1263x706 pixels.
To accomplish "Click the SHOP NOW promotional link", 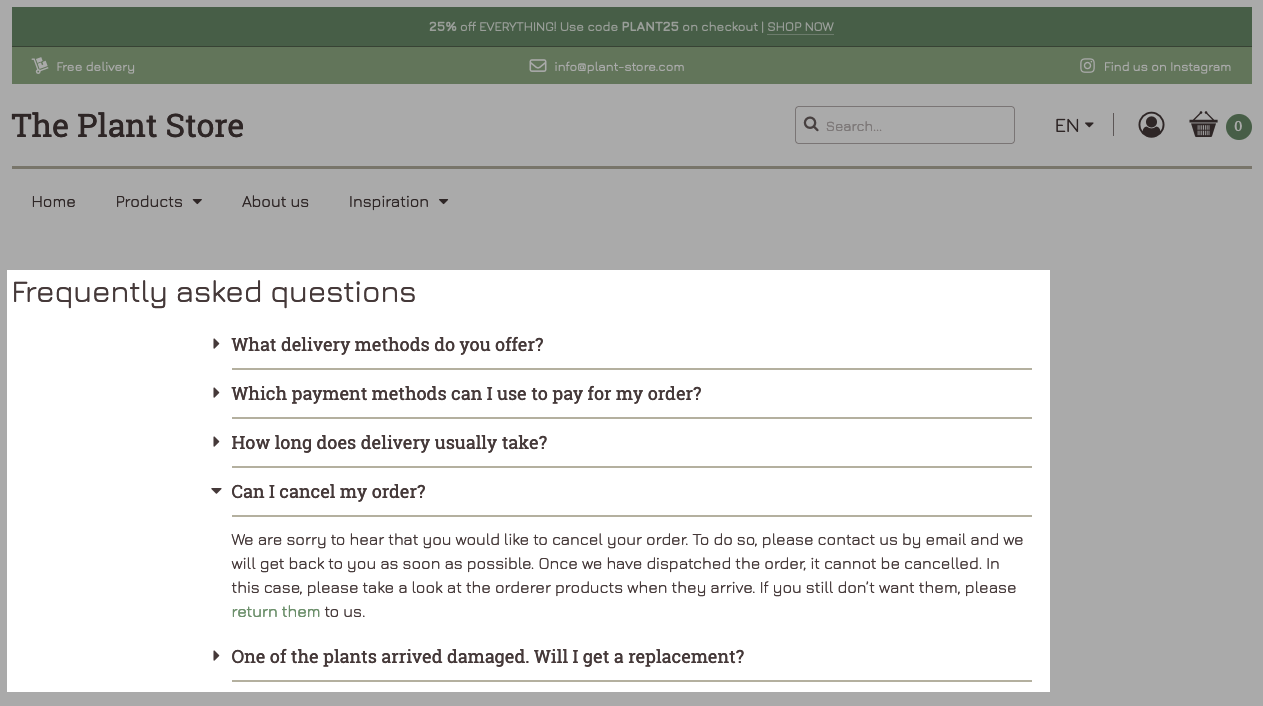I will coord(800,27).
